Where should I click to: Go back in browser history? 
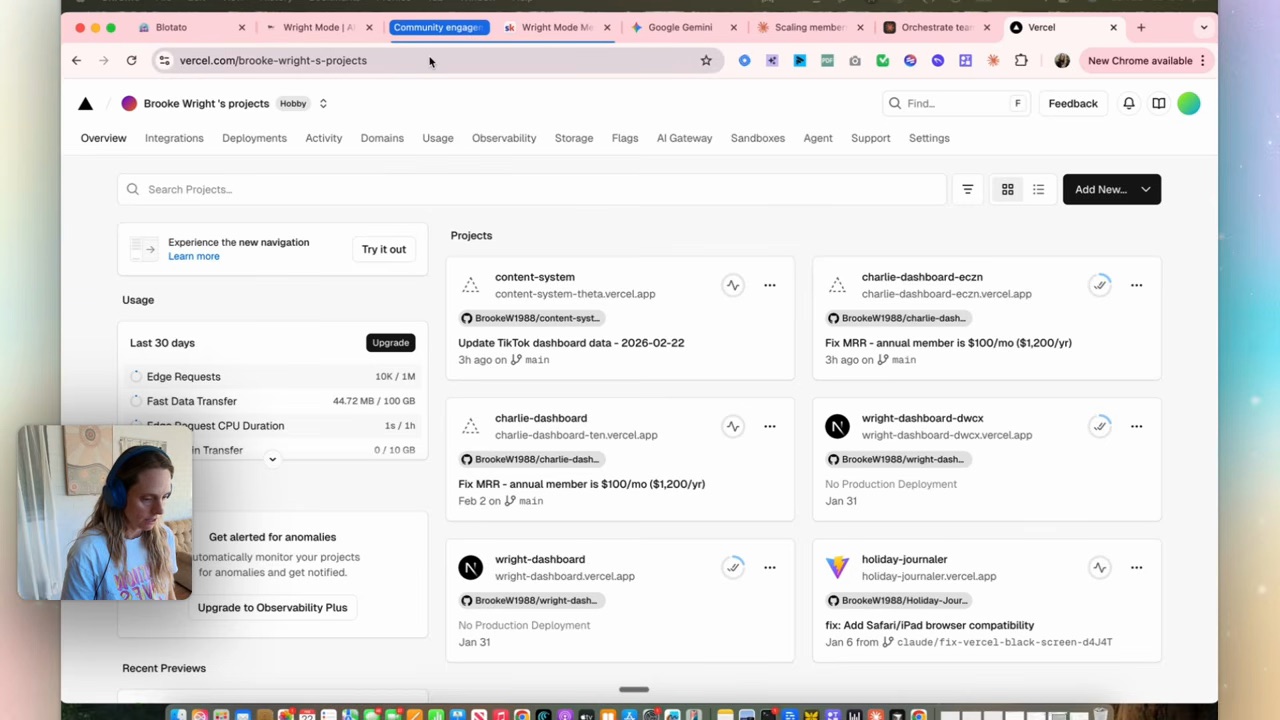coord(76,60)
